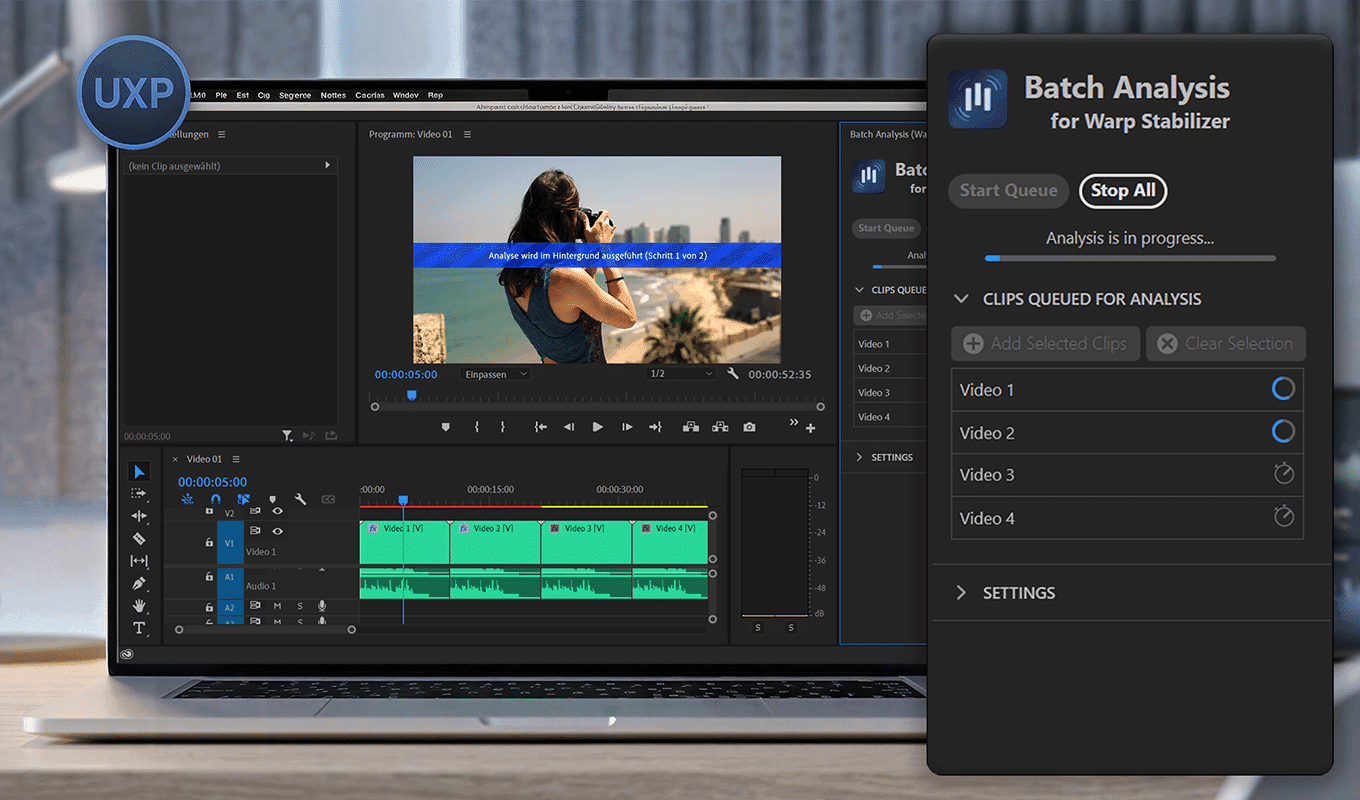Toggle the V1 track lock

click(209, 543)
